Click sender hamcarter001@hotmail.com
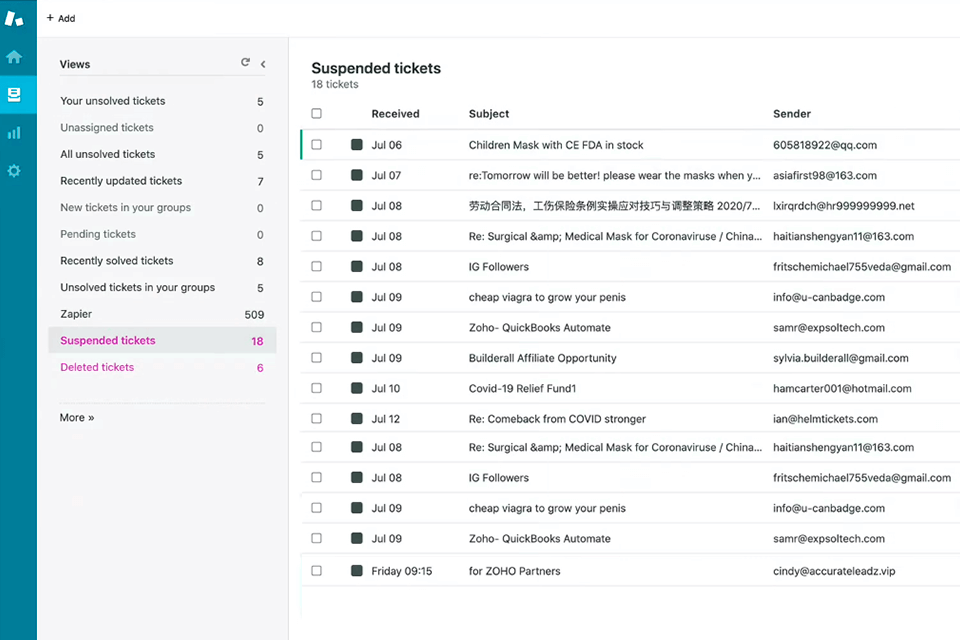Screen dimensions: 960x640 tap(842, 389)
